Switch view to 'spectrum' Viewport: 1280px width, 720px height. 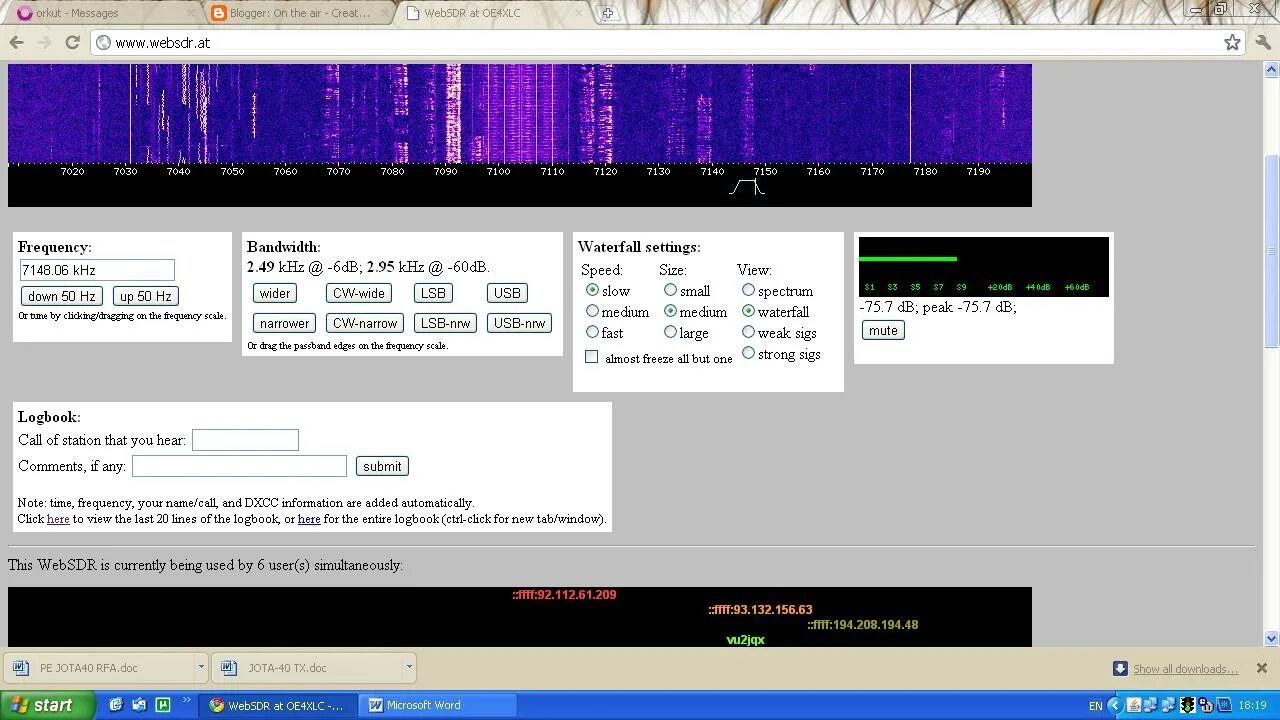click(x=748, y=290)
